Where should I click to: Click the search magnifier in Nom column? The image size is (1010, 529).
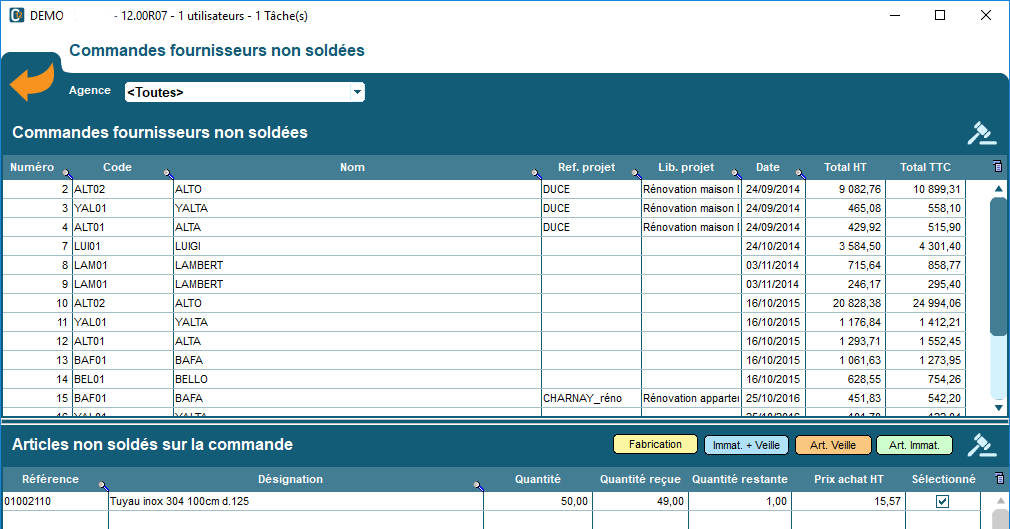pyautogui.click(x=536, y=173)
